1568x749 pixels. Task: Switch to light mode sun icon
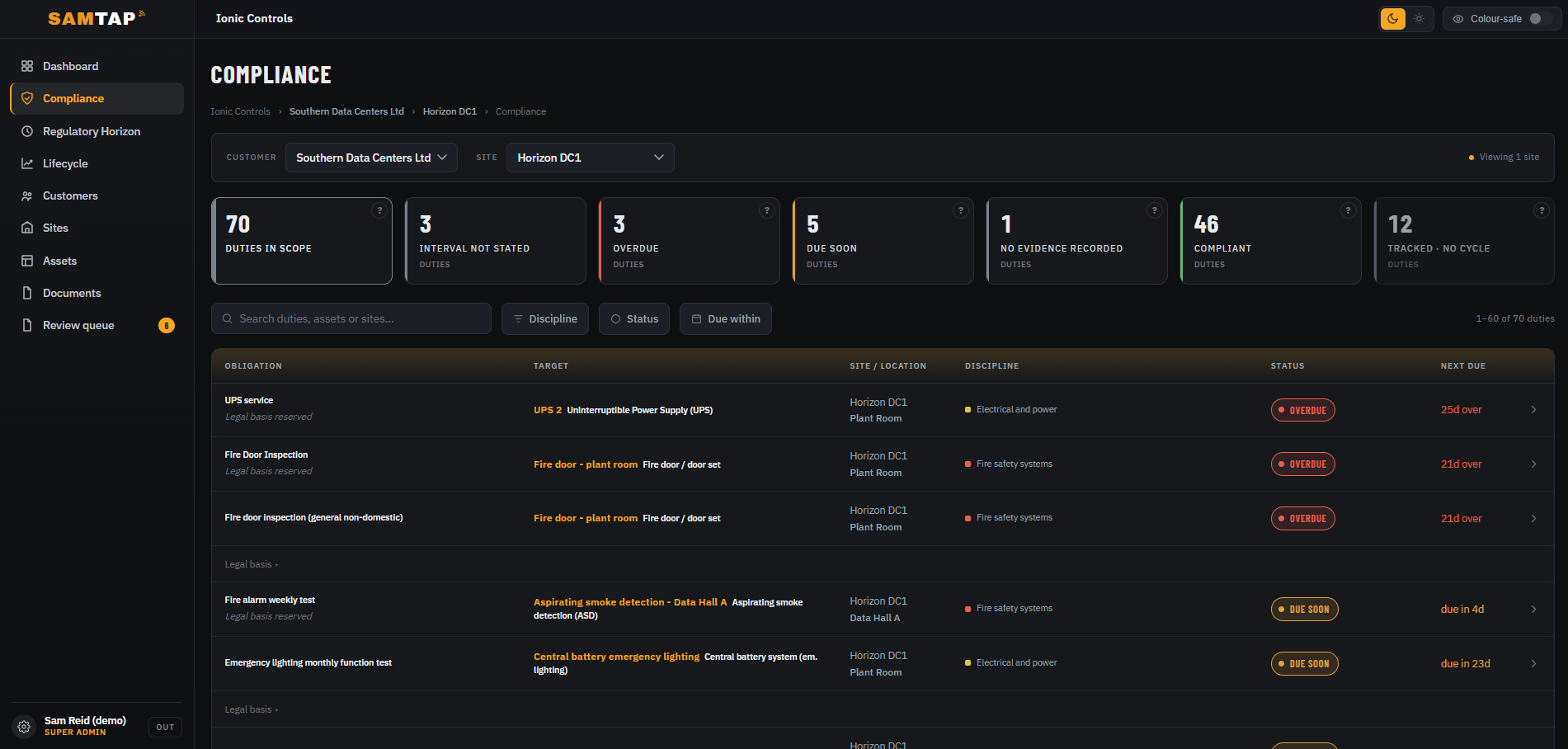coord(1419,18)
